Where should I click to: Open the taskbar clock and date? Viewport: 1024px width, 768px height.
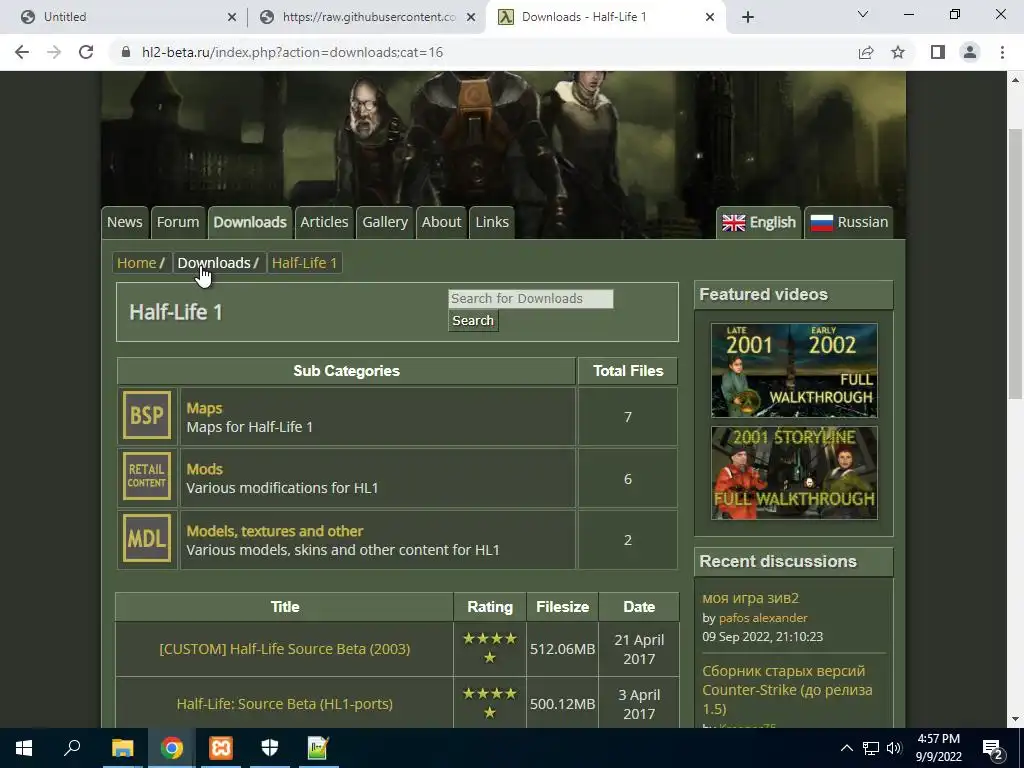click(x=938, y=748)
